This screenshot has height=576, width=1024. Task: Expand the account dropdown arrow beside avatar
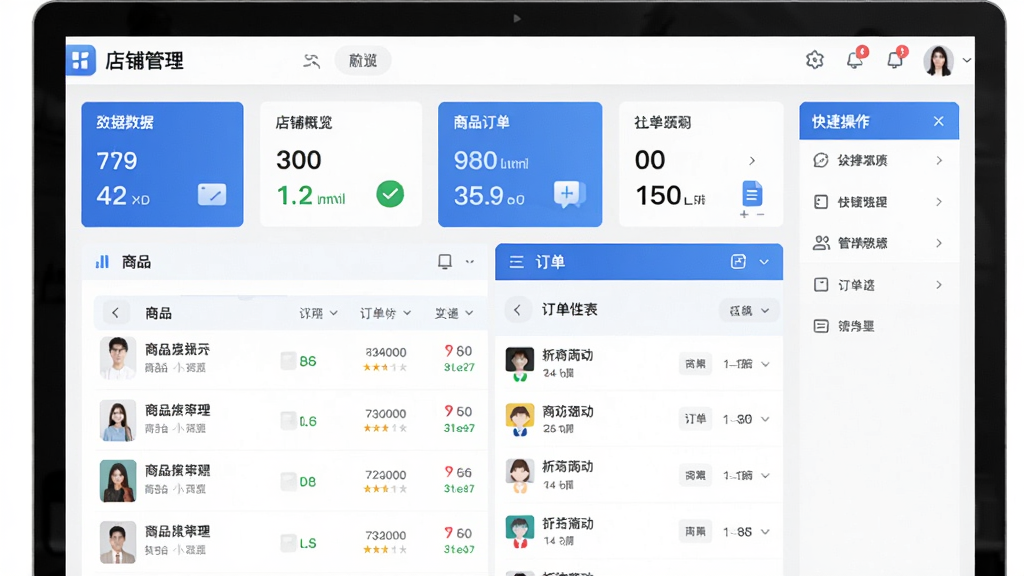(967, 60)
